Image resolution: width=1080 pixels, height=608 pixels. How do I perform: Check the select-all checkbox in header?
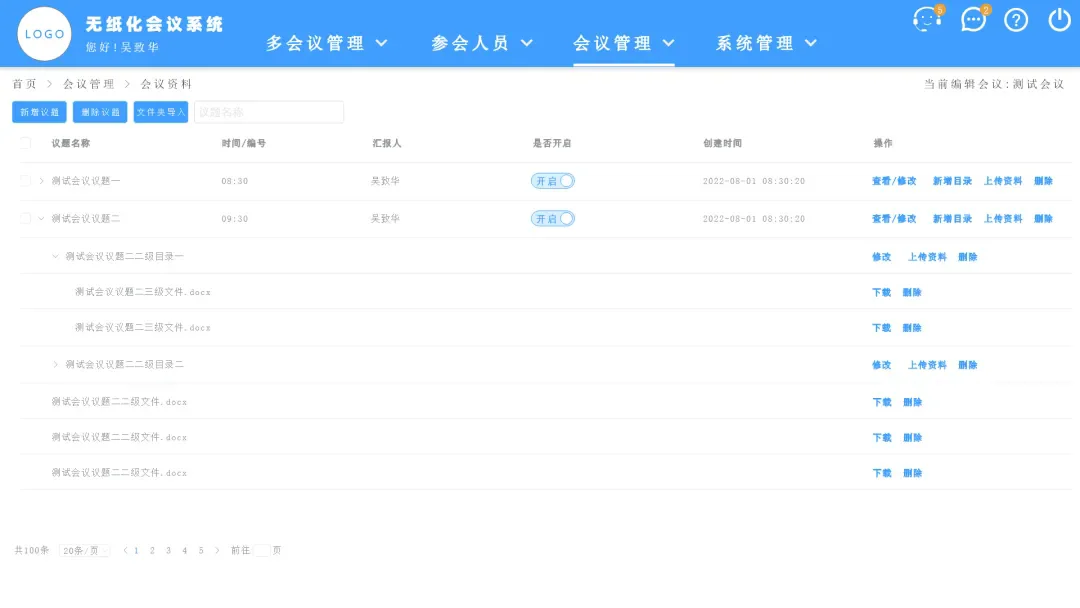pyautogui.click(x=25, y=143)
